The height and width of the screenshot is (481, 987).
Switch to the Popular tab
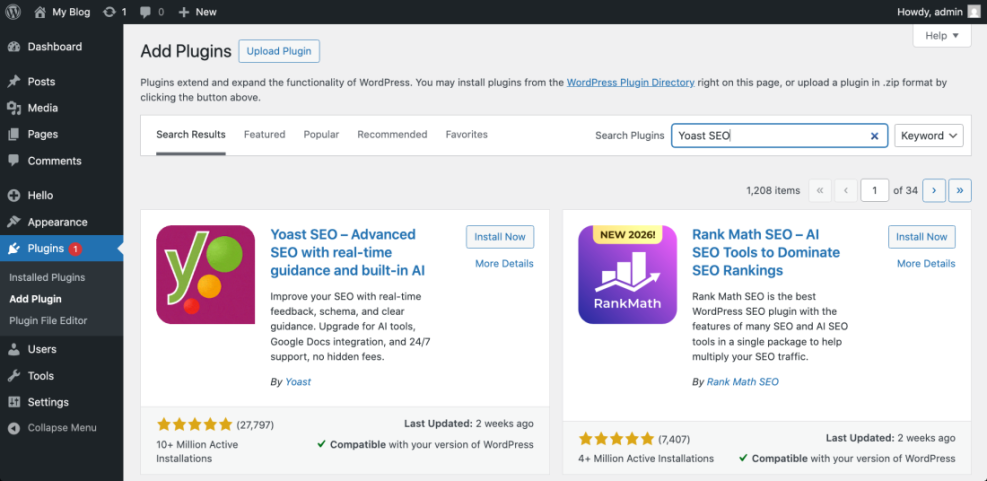pos(321,134)
